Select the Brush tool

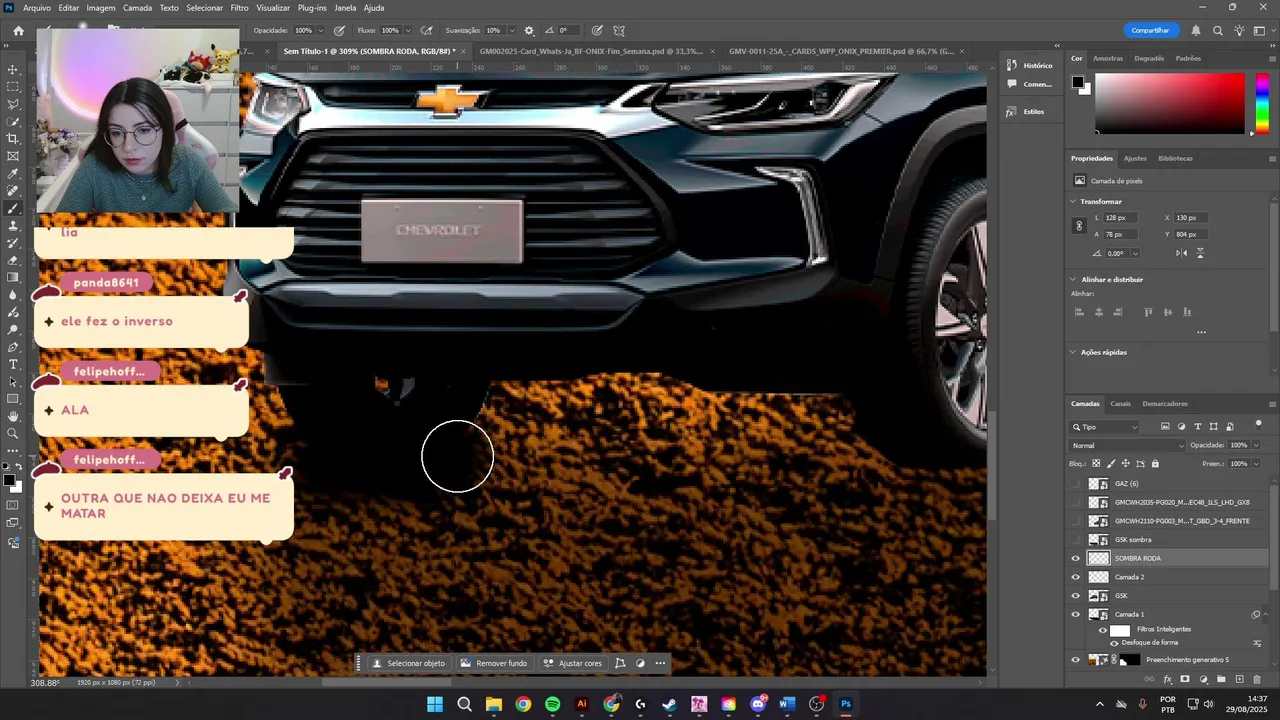click(x=13, y=209)
